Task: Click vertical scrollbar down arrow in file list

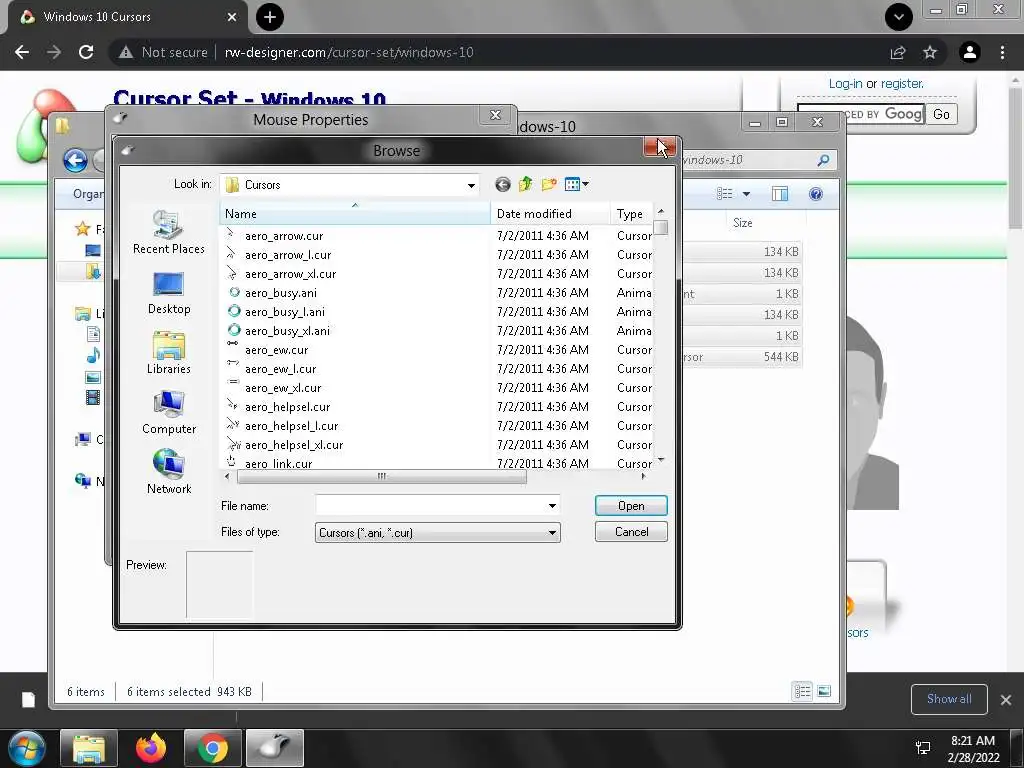Action: click(x=661, y=460)
